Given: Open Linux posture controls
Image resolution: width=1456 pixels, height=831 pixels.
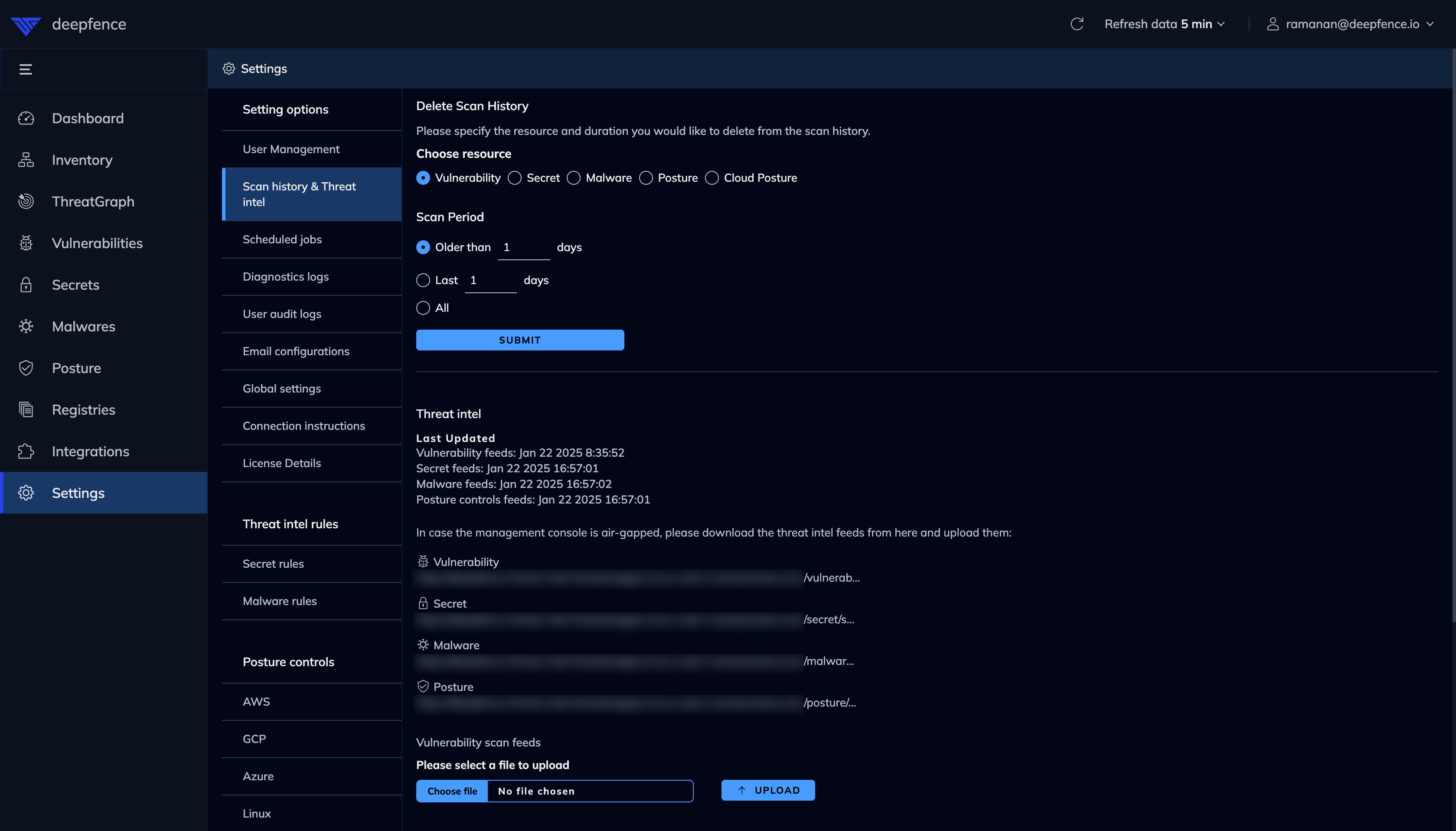Looking at the screenshot, I should 311,813.
